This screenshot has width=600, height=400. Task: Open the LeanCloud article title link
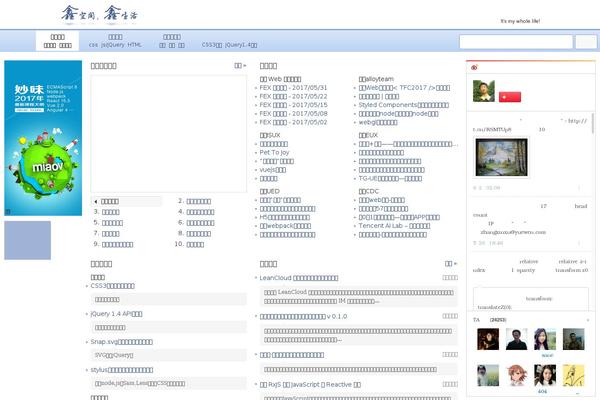pos(299,278)
